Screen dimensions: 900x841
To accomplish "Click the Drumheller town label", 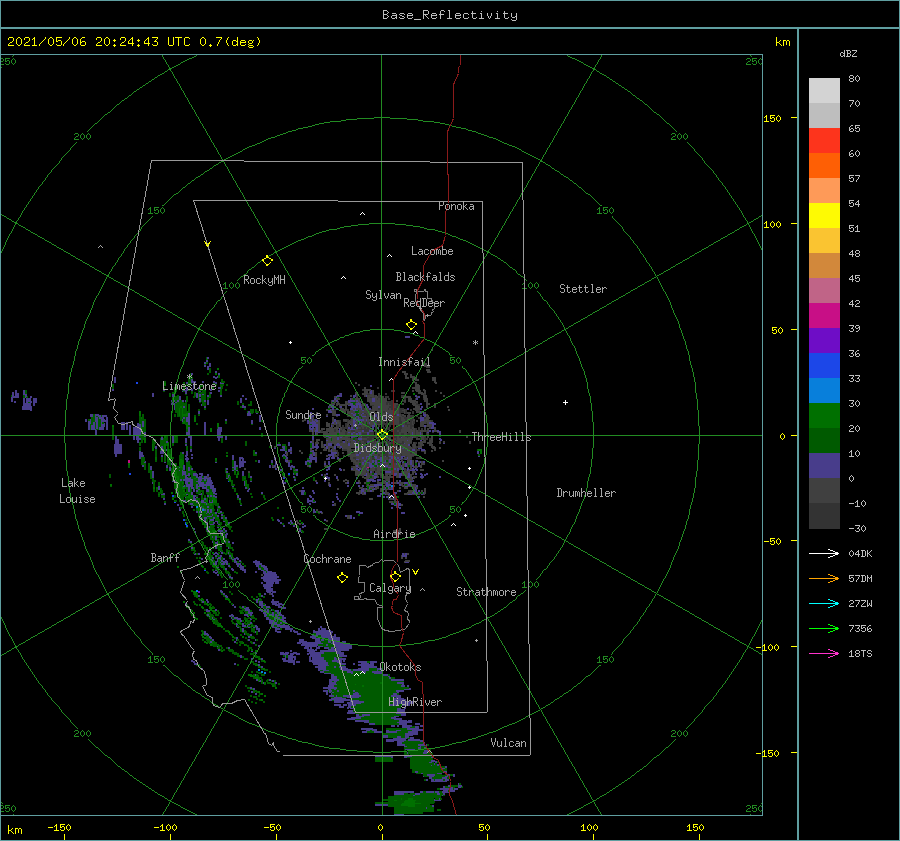I will [x=586, y=493].
